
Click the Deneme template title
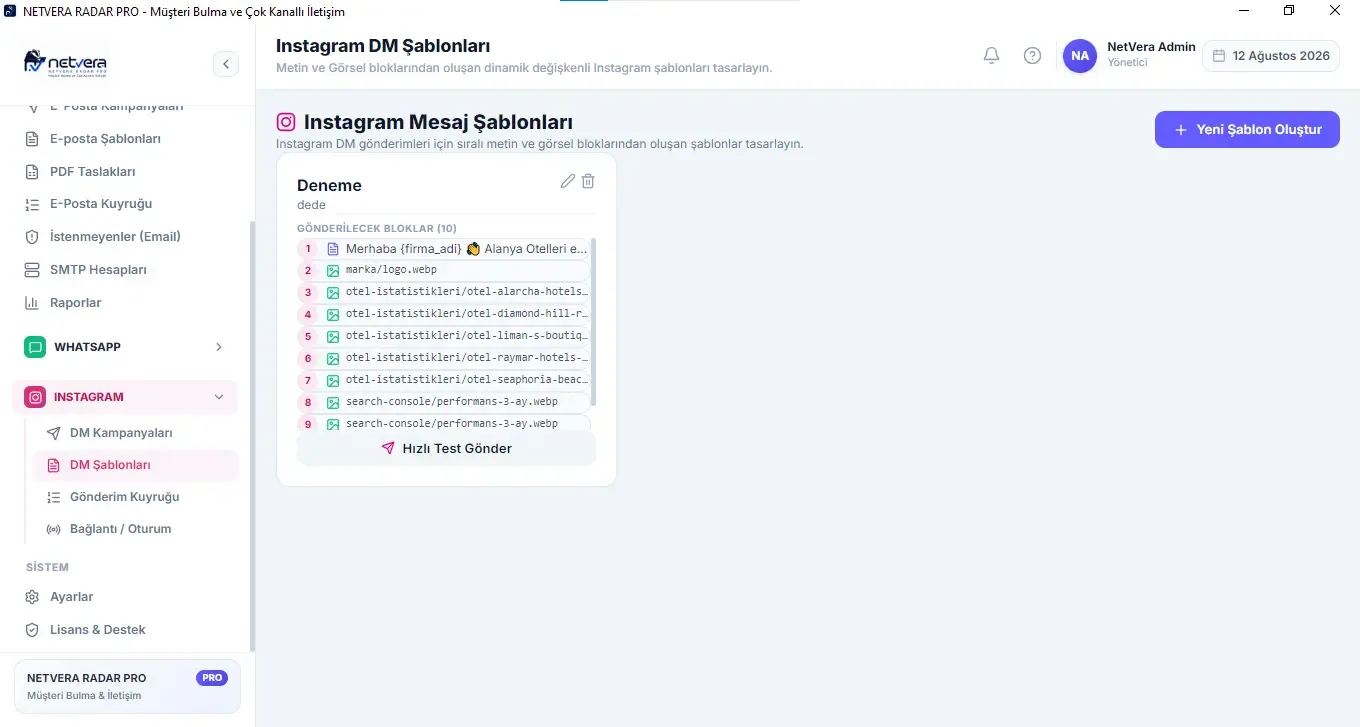(329, 185)
